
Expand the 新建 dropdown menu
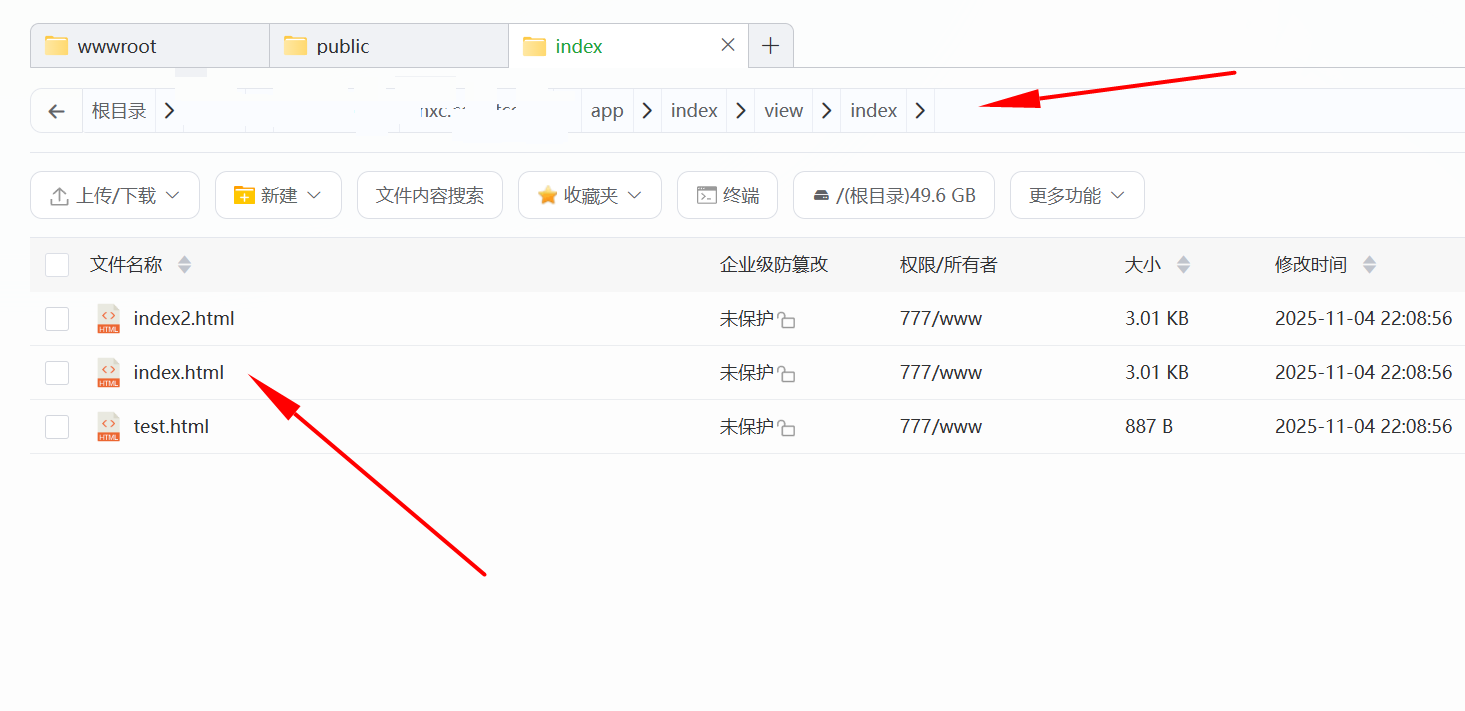[x=278, y=195]
